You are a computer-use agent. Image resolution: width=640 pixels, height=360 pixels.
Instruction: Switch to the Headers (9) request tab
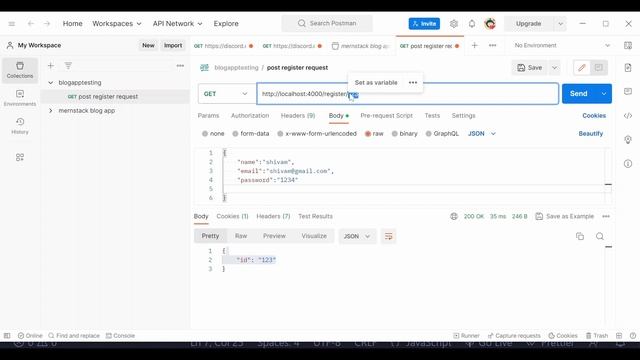click(x=298, y=116)
